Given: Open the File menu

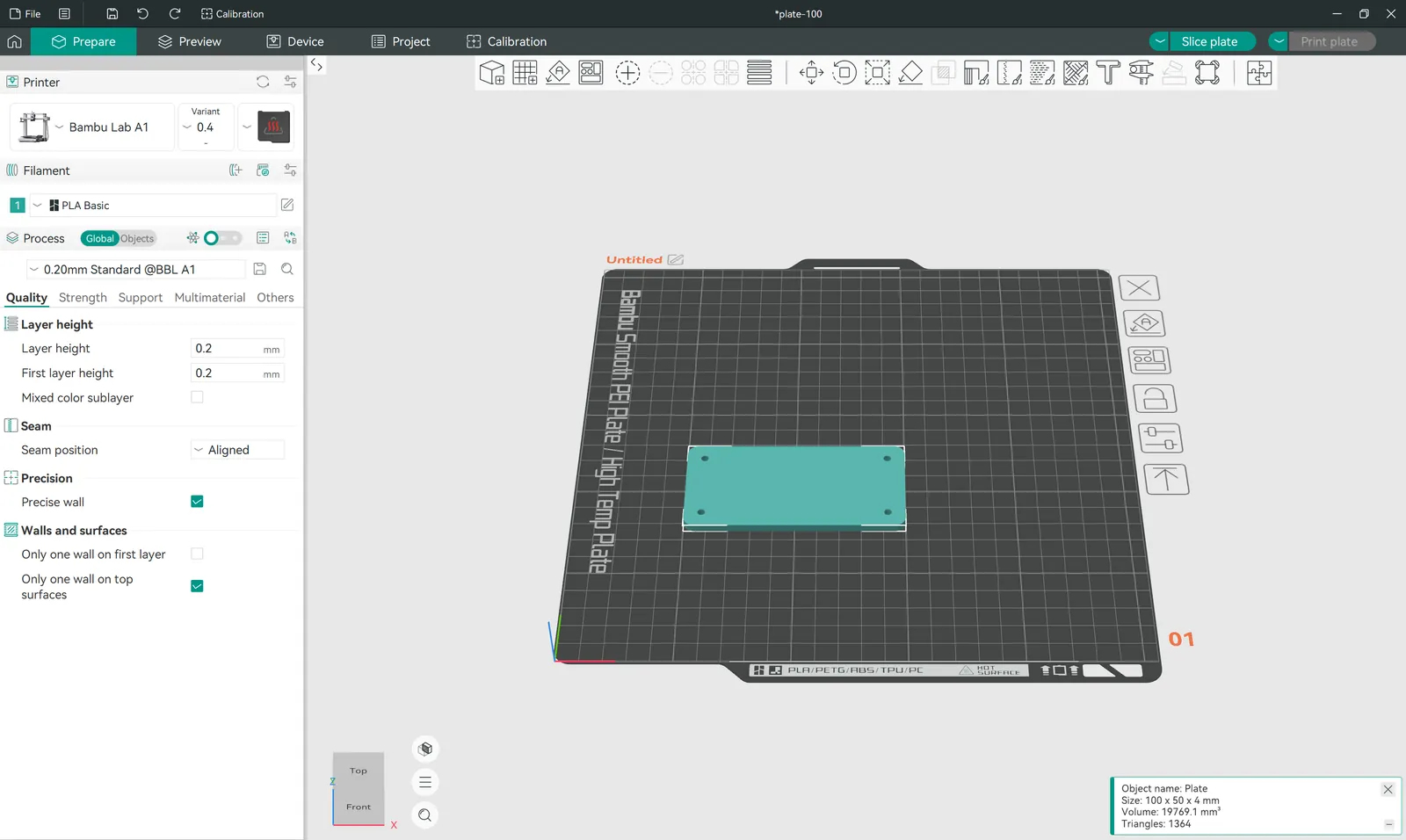Looking at the screenshot, I should [x=25, y=14].
